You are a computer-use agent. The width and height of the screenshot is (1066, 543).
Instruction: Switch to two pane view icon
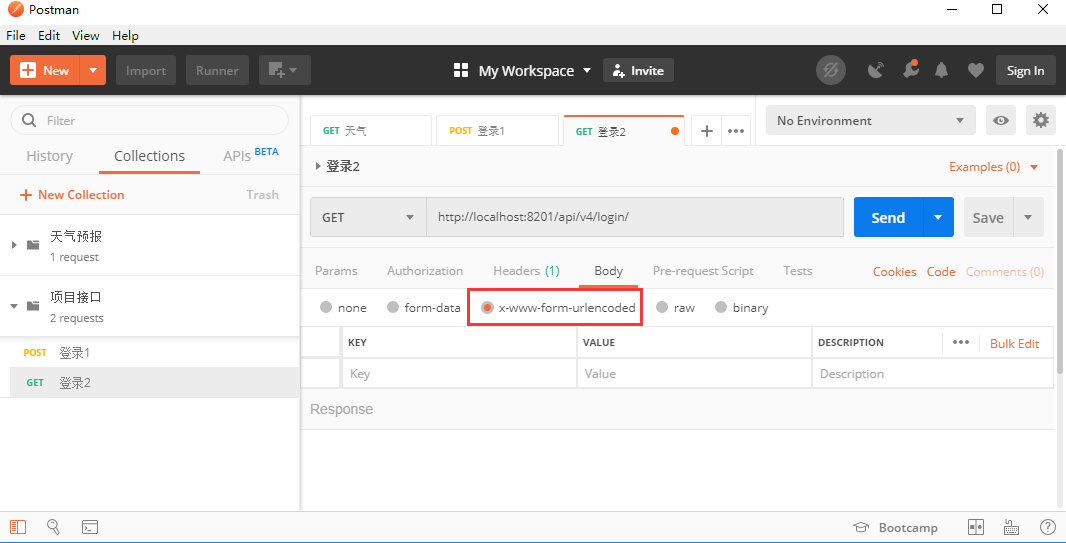coord(976,527)
